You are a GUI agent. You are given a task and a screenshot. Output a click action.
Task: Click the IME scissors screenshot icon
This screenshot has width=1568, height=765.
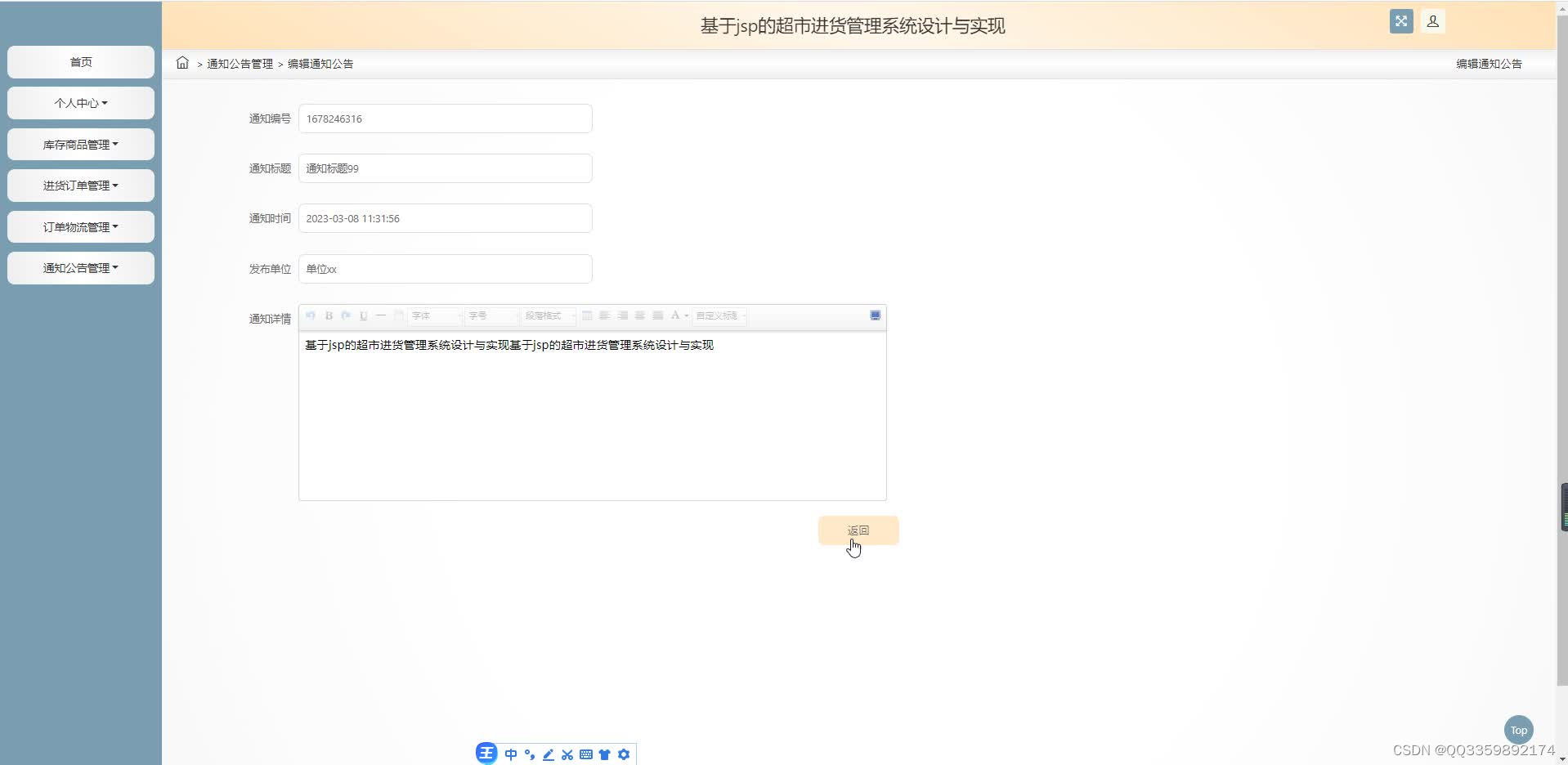click(x=567, y=754)
